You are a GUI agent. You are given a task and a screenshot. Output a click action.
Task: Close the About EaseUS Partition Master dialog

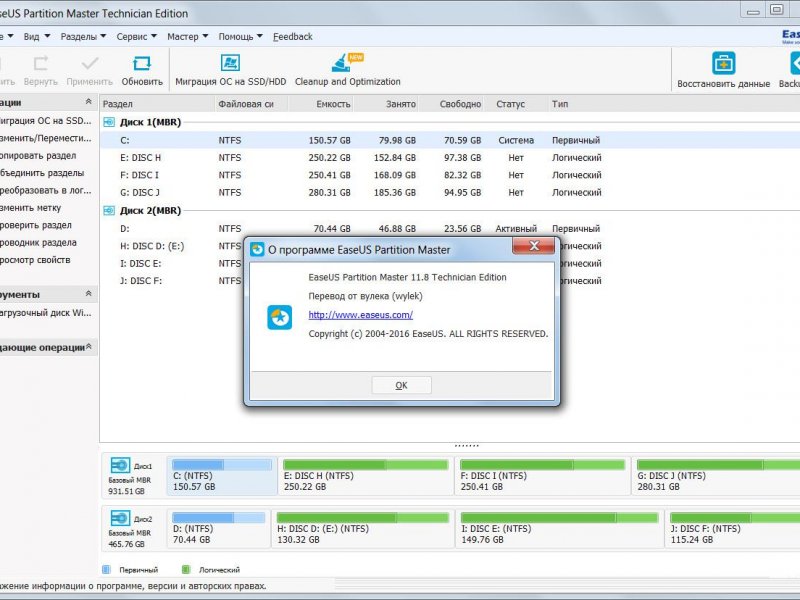pos(534,246)
